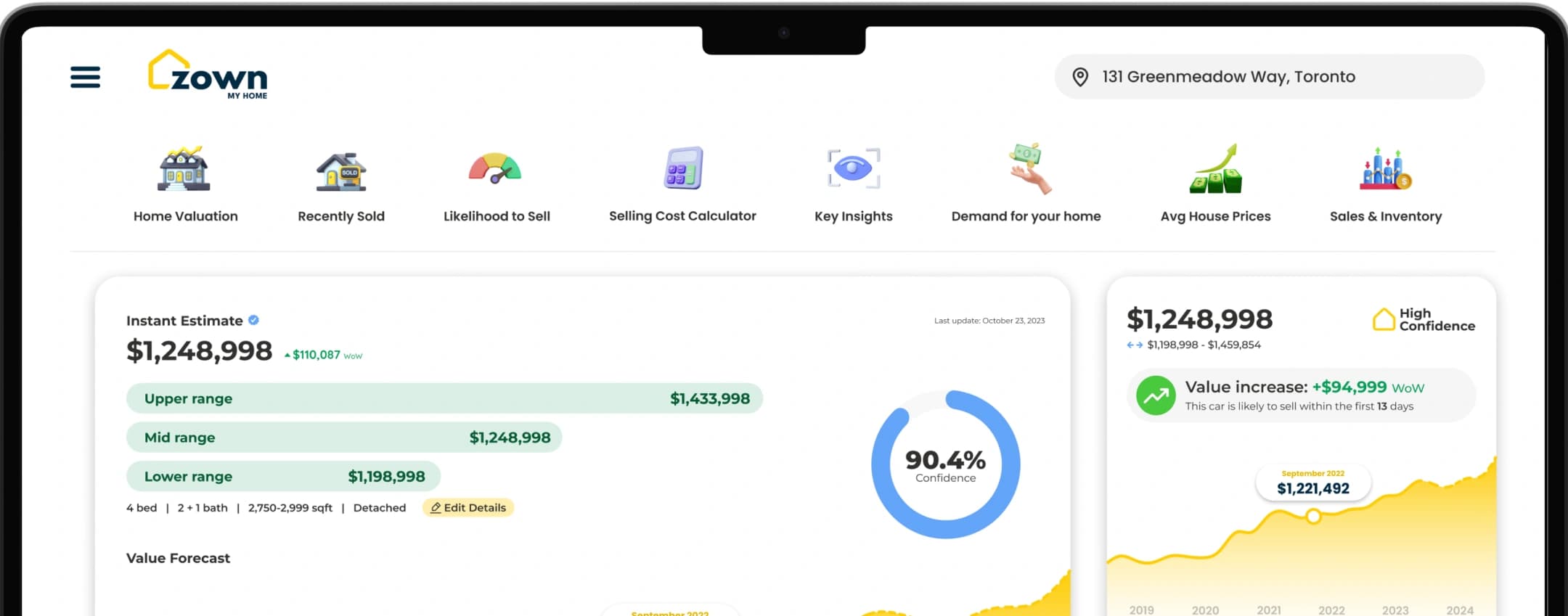
Task: Click the green value increase trend icon
Action: (1156, 395)
